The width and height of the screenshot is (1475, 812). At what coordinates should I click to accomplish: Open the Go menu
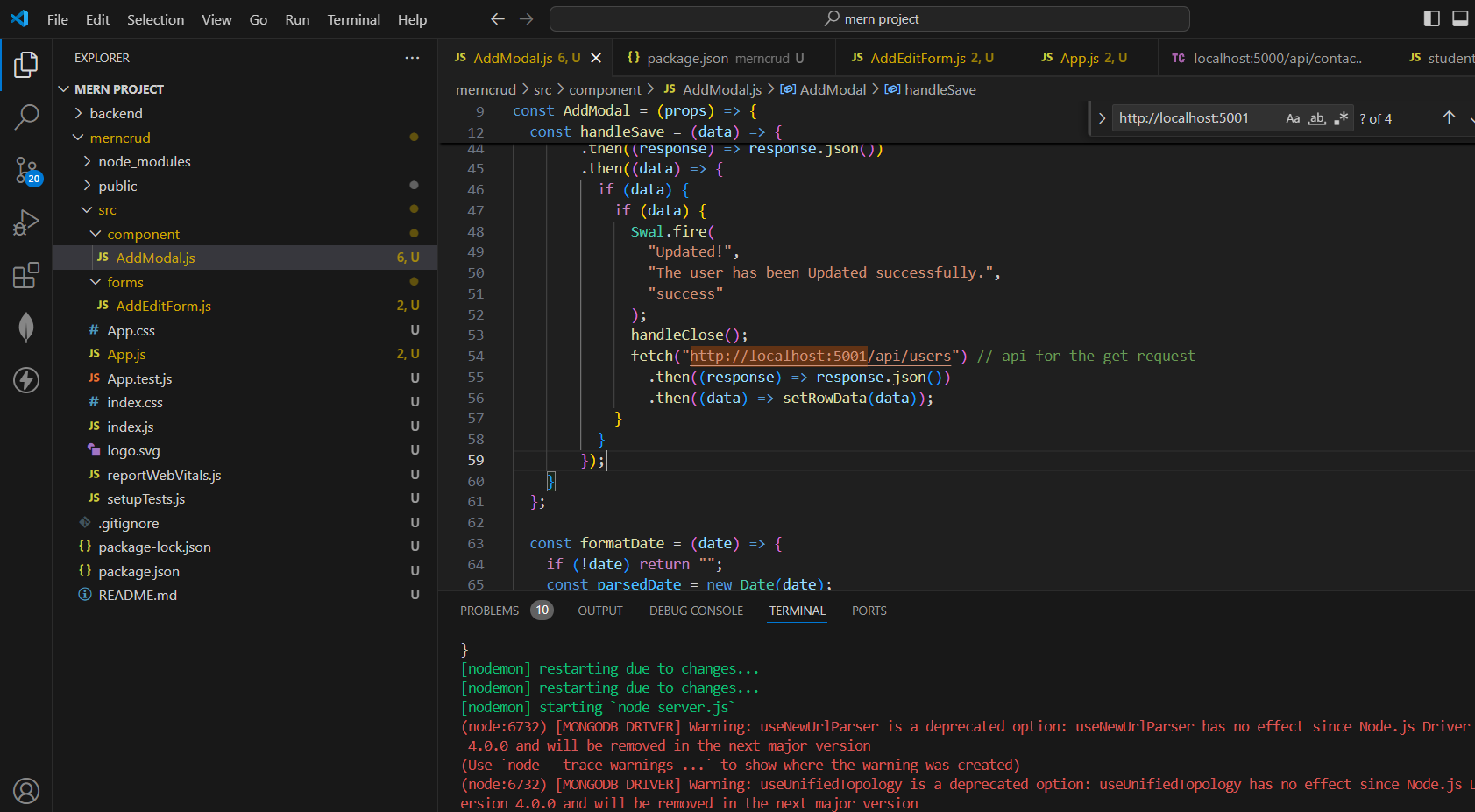click(259, 19)
